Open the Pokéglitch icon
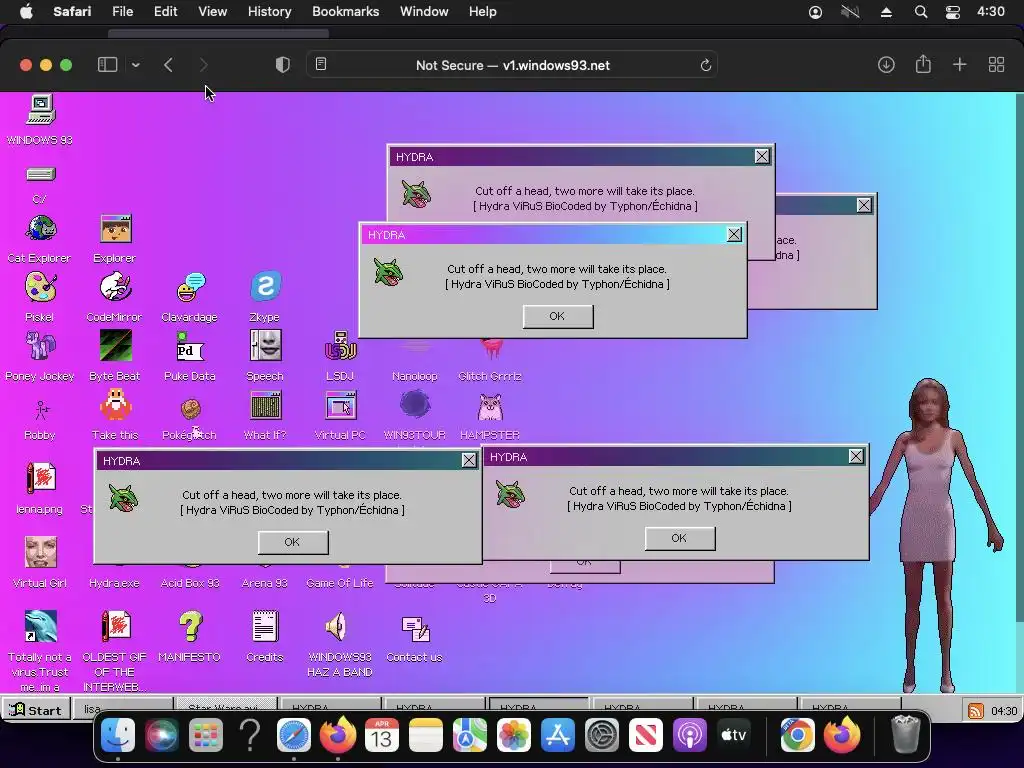 [x=190, y=409]
